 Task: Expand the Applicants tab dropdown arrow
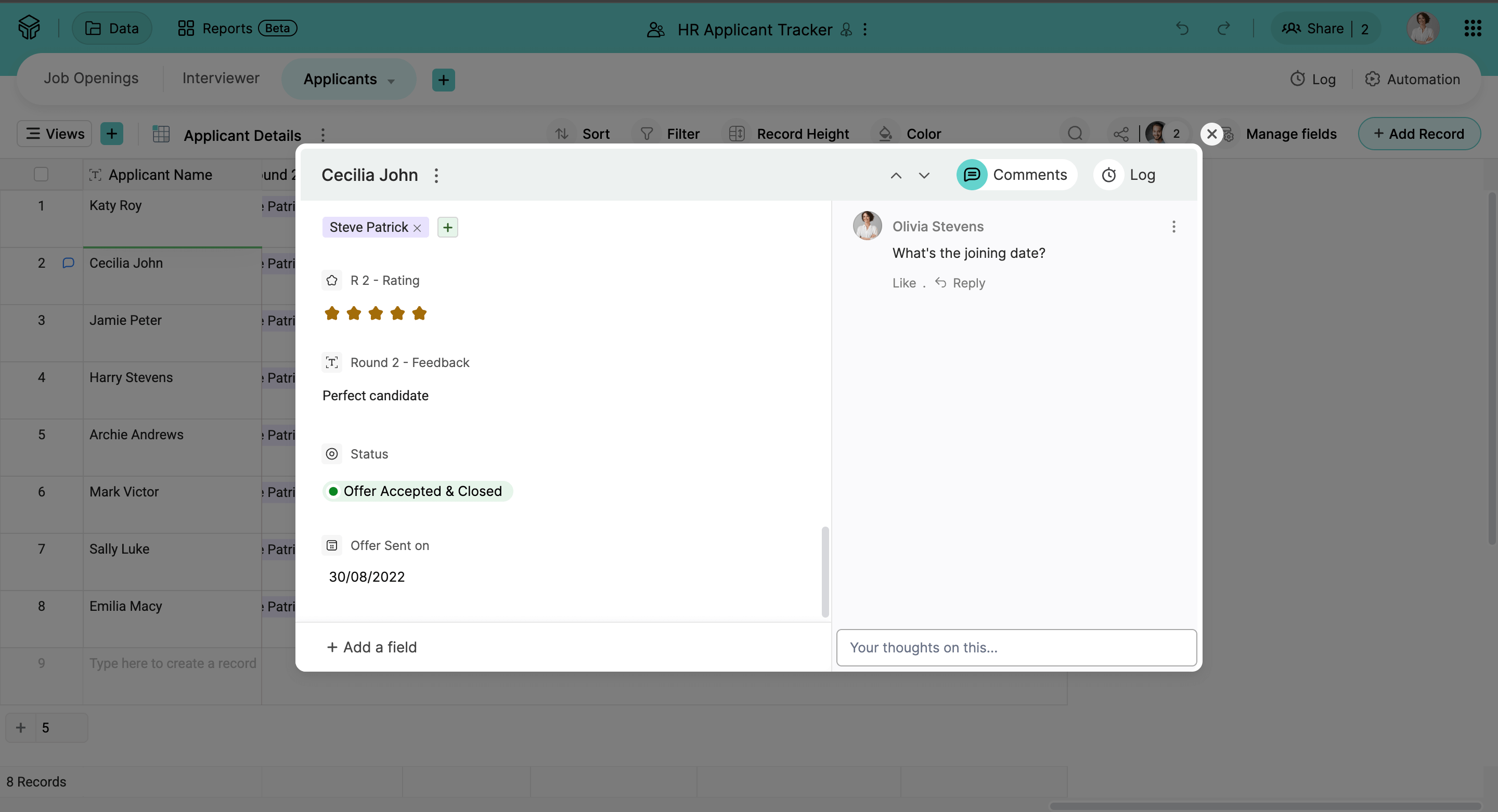(x=391, y=81)
